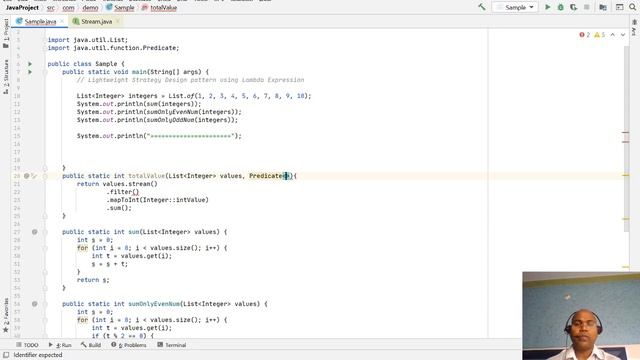Open the Project tool window side tab
Image resolution: width=640 pixels, height=360 pixels.
coord(6,33)
